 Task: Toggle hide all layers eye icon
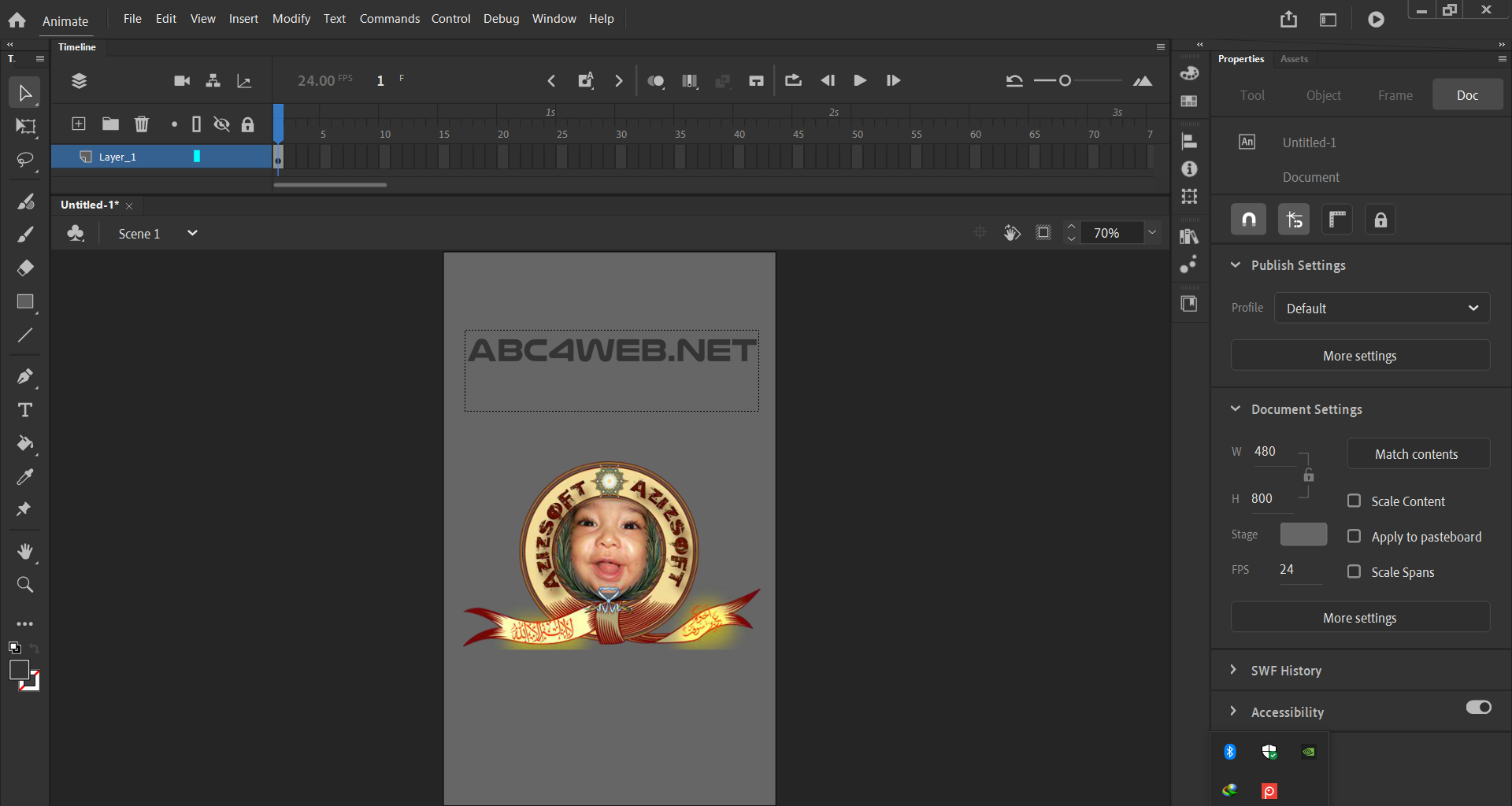click(x=222, y=124)
